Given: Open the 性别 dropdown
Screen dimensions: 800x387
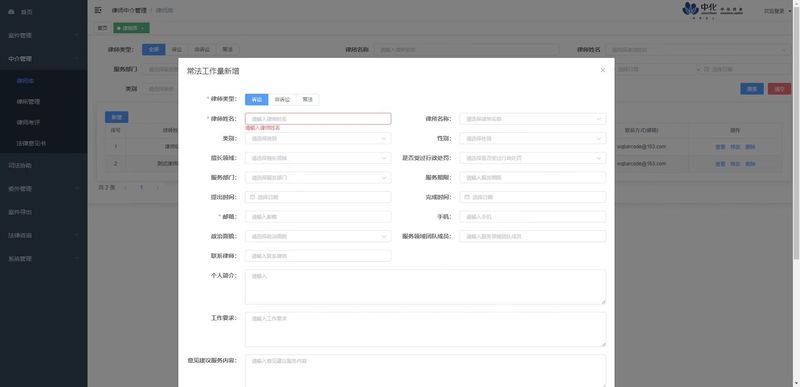Looking at the screenshot, I should pyautogui.click(x=533, y=138).
